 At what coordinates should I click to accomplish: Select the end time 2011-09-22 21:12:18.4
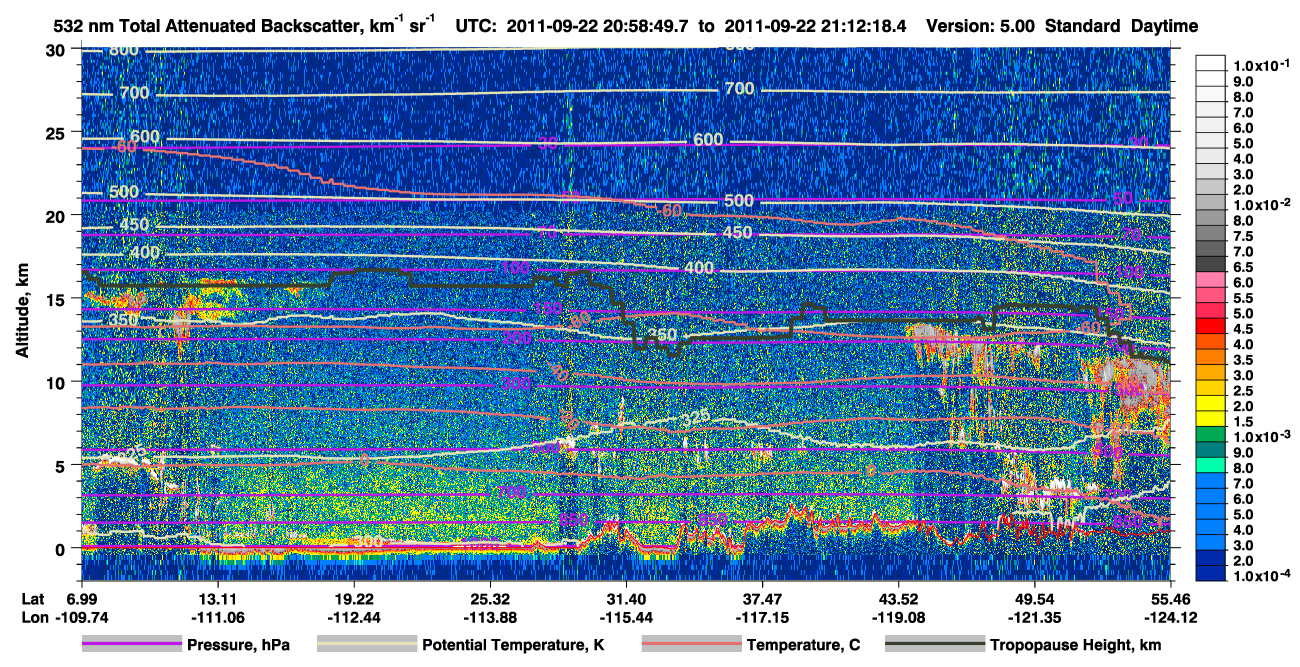pyautogui.click(x=816, y=26)
